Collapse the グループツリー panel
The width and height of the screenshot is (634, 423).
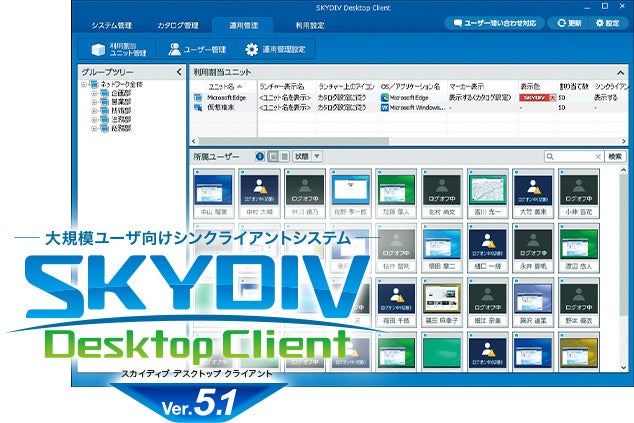coord(179,72)
